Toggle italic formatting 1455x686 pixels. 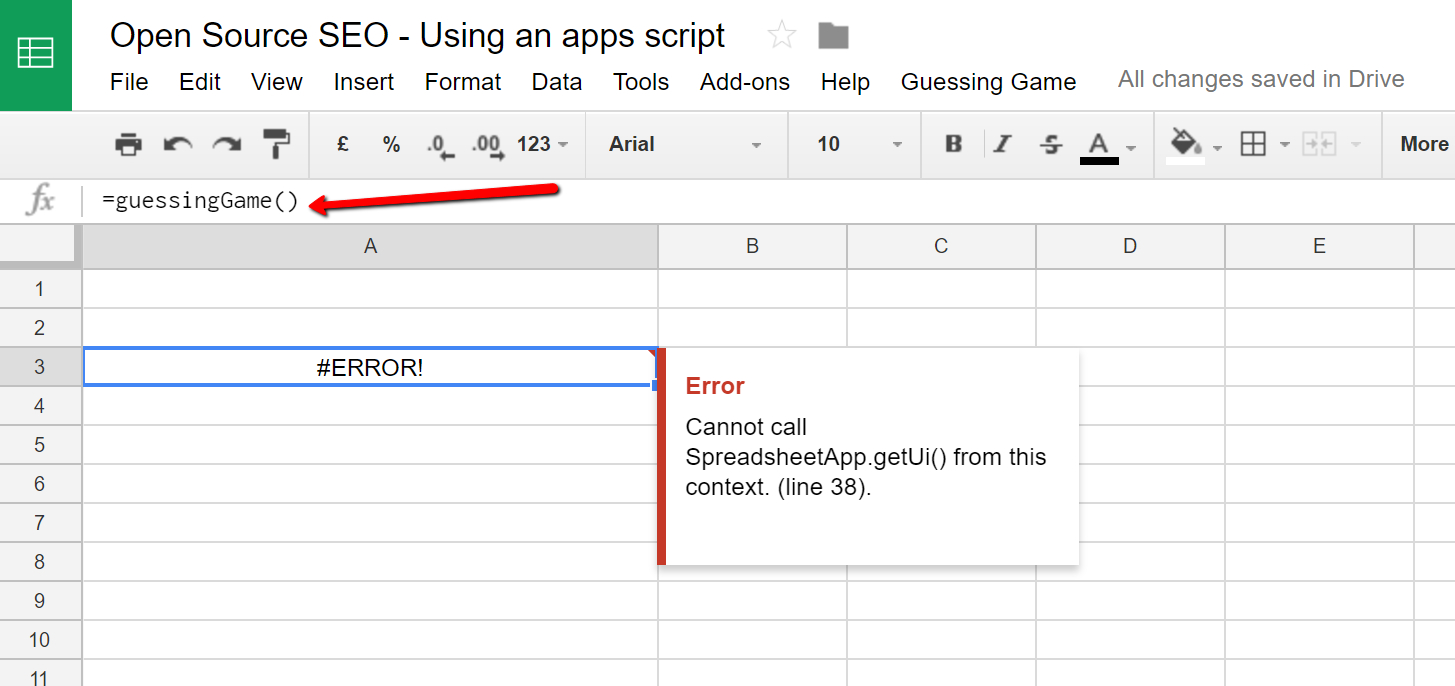pos(1002,144)
